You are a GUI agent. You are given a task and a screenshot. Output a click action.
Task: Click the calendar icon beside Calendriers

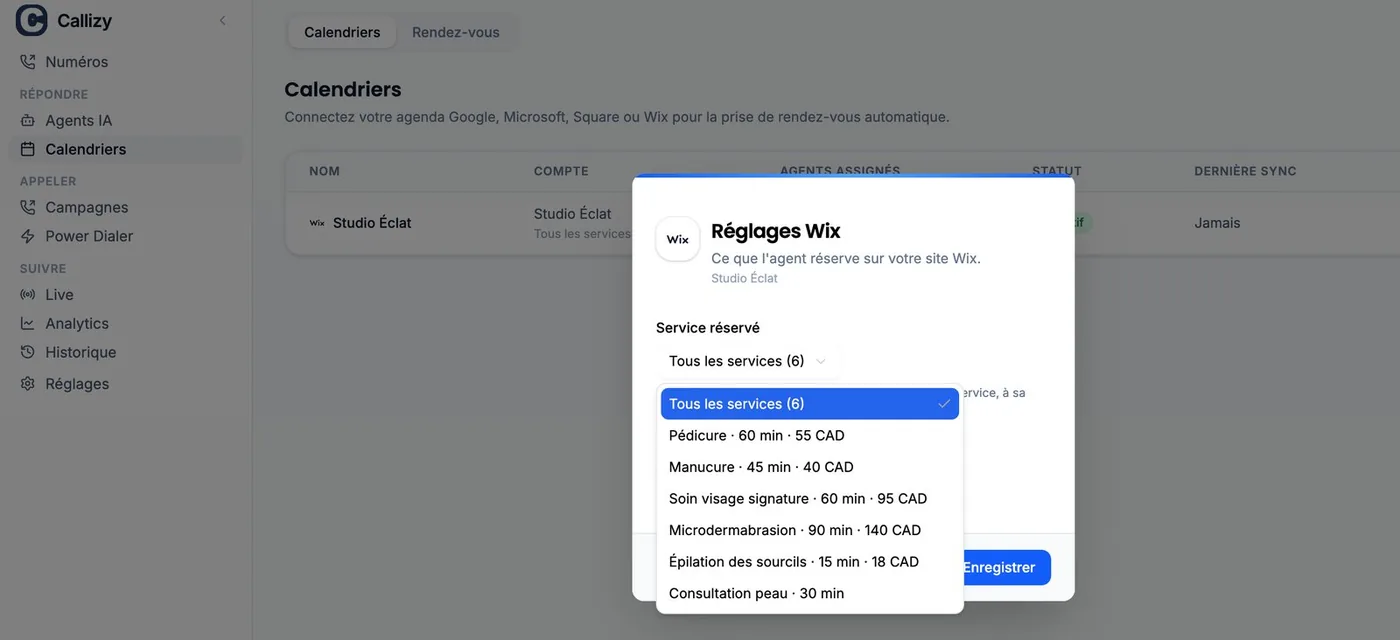(28, 149)
